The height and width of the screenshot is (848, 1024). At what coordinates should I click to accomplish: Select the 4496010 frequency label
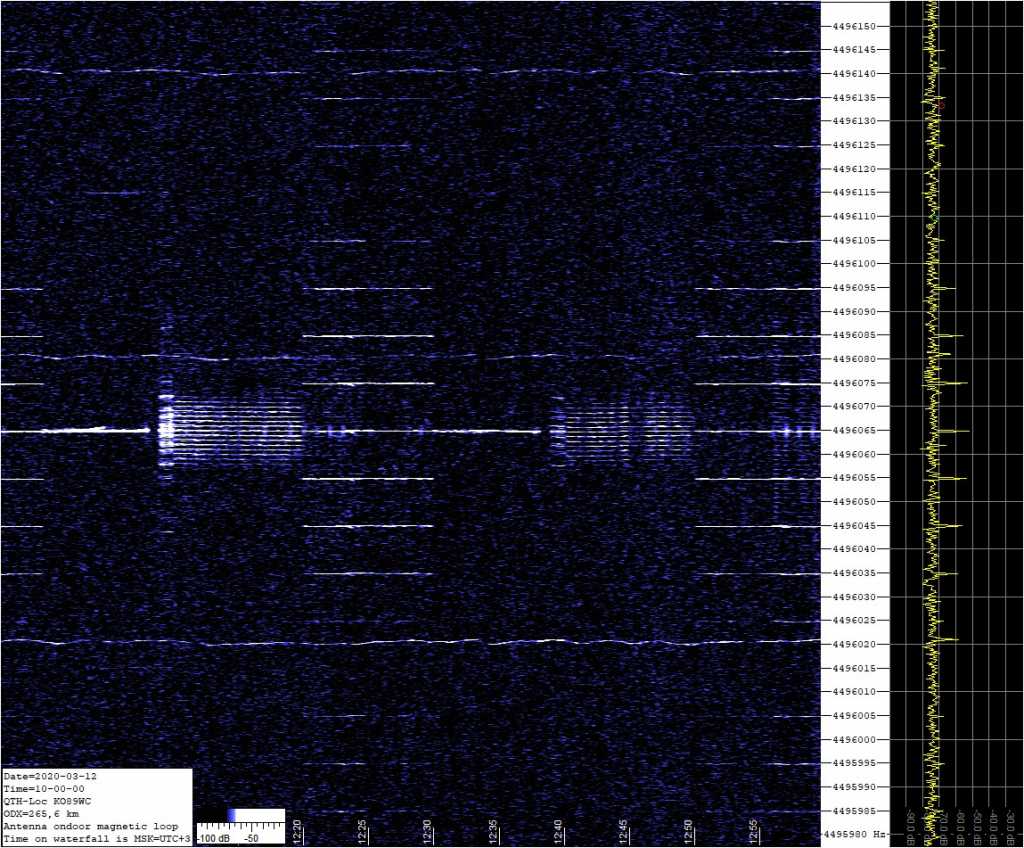[854, 692]
